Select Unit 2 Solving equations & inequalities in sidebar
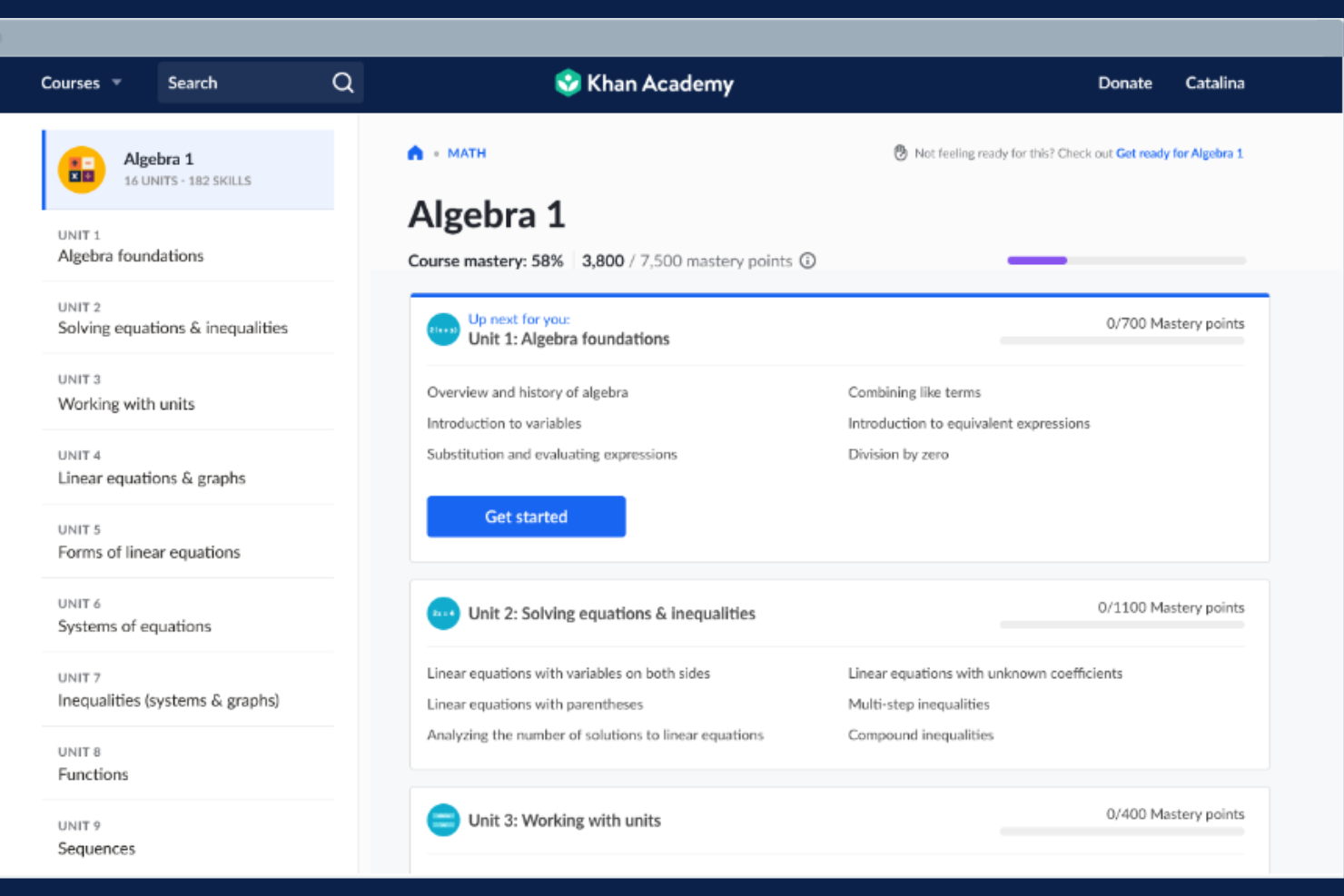1344x896 pixels. 188,319
